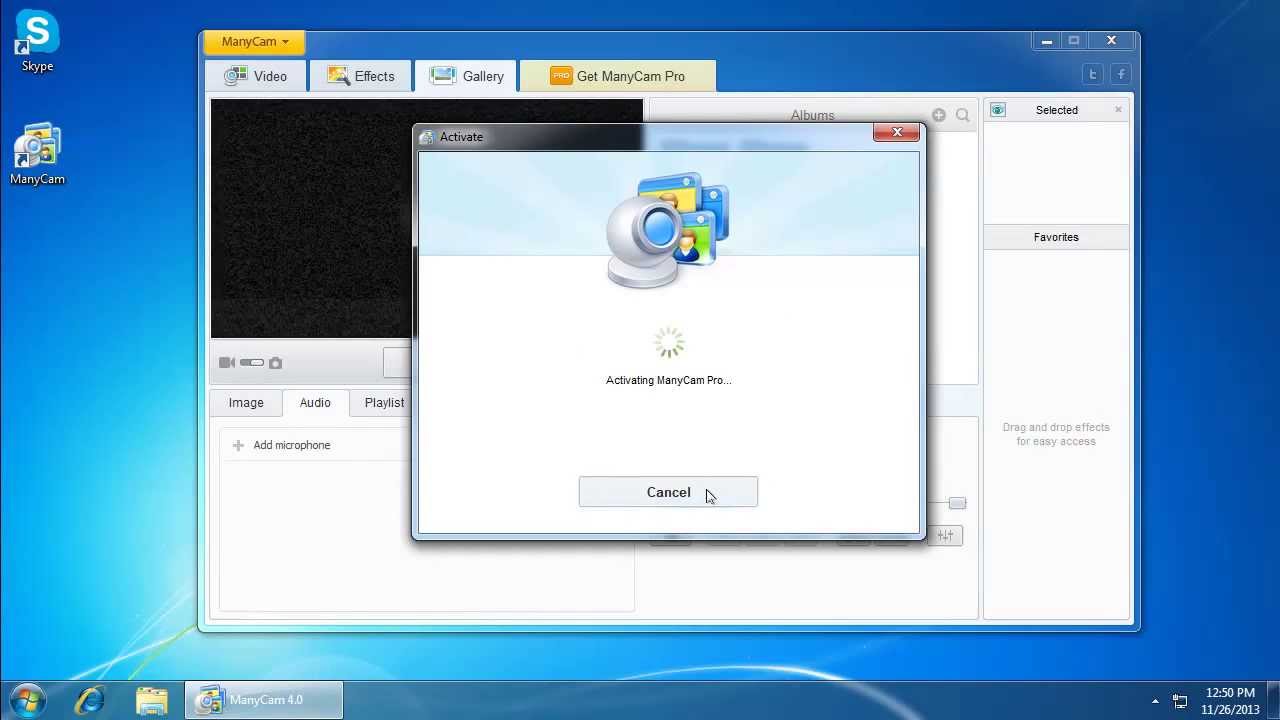Screen dimensions: 1280x720
Task: Click the Albums search magnifier icon
Action: (962, 115)
